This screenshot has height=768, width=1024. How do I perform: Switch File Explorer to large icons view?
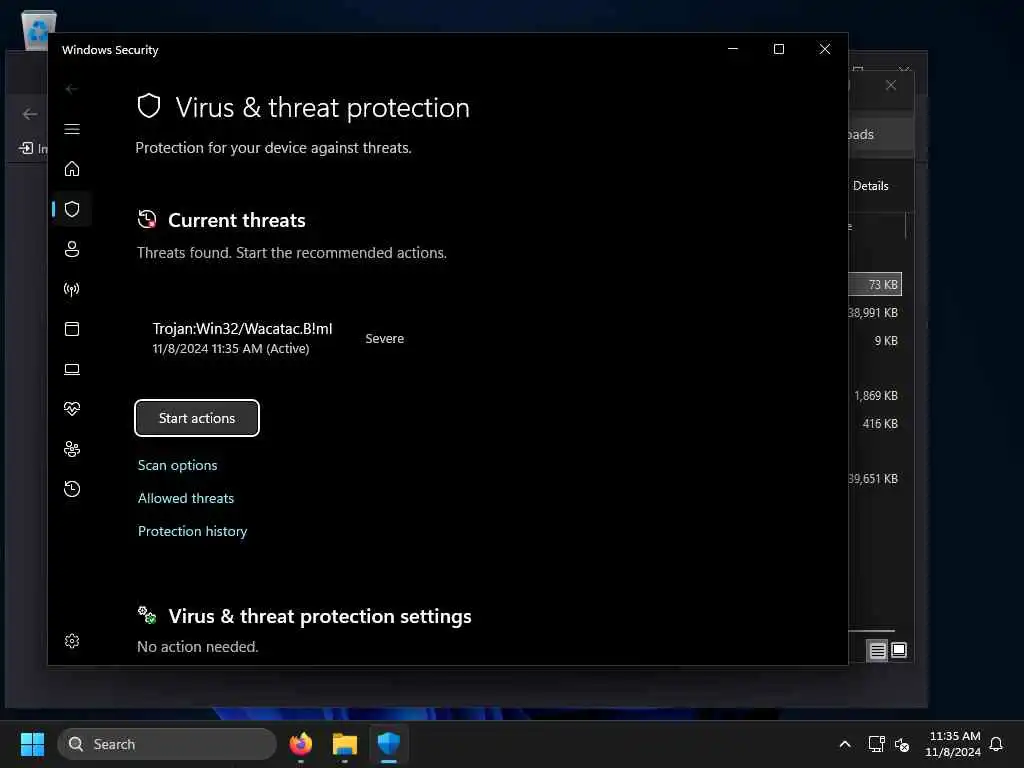tap(899, 650)
